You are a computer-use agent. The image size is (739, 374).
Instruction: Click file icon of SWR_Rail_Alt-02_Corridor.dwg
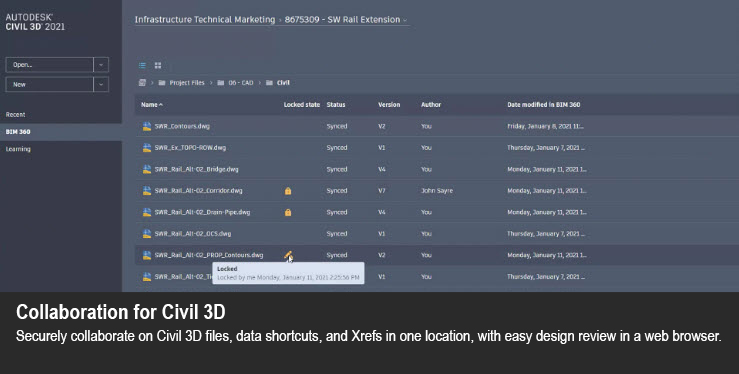click(x=147, y=191)
